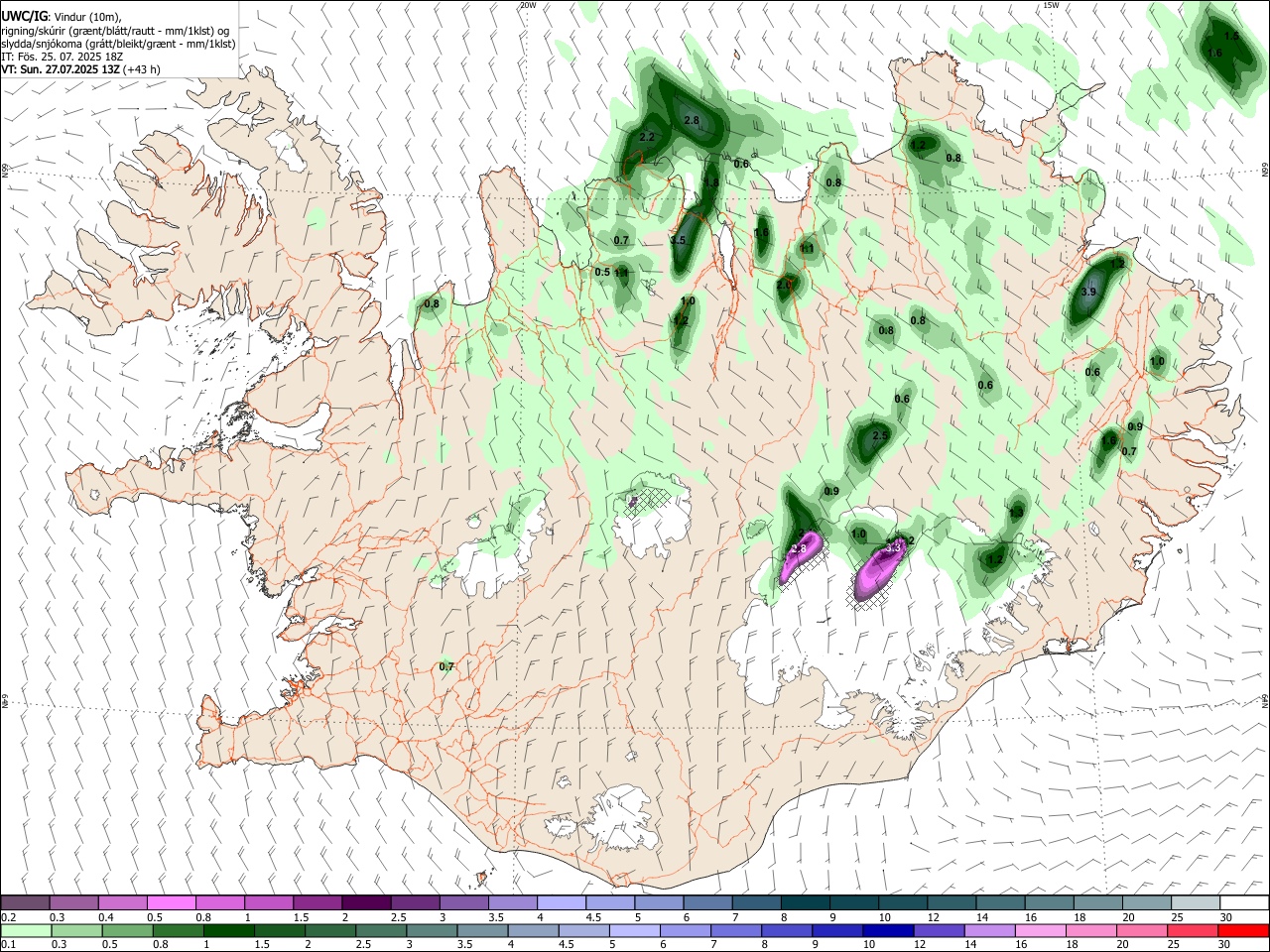This screenshot has width=1270, height=952.
Task: Select the dark plum first swatch in upper legend
Action: [25, 902]
